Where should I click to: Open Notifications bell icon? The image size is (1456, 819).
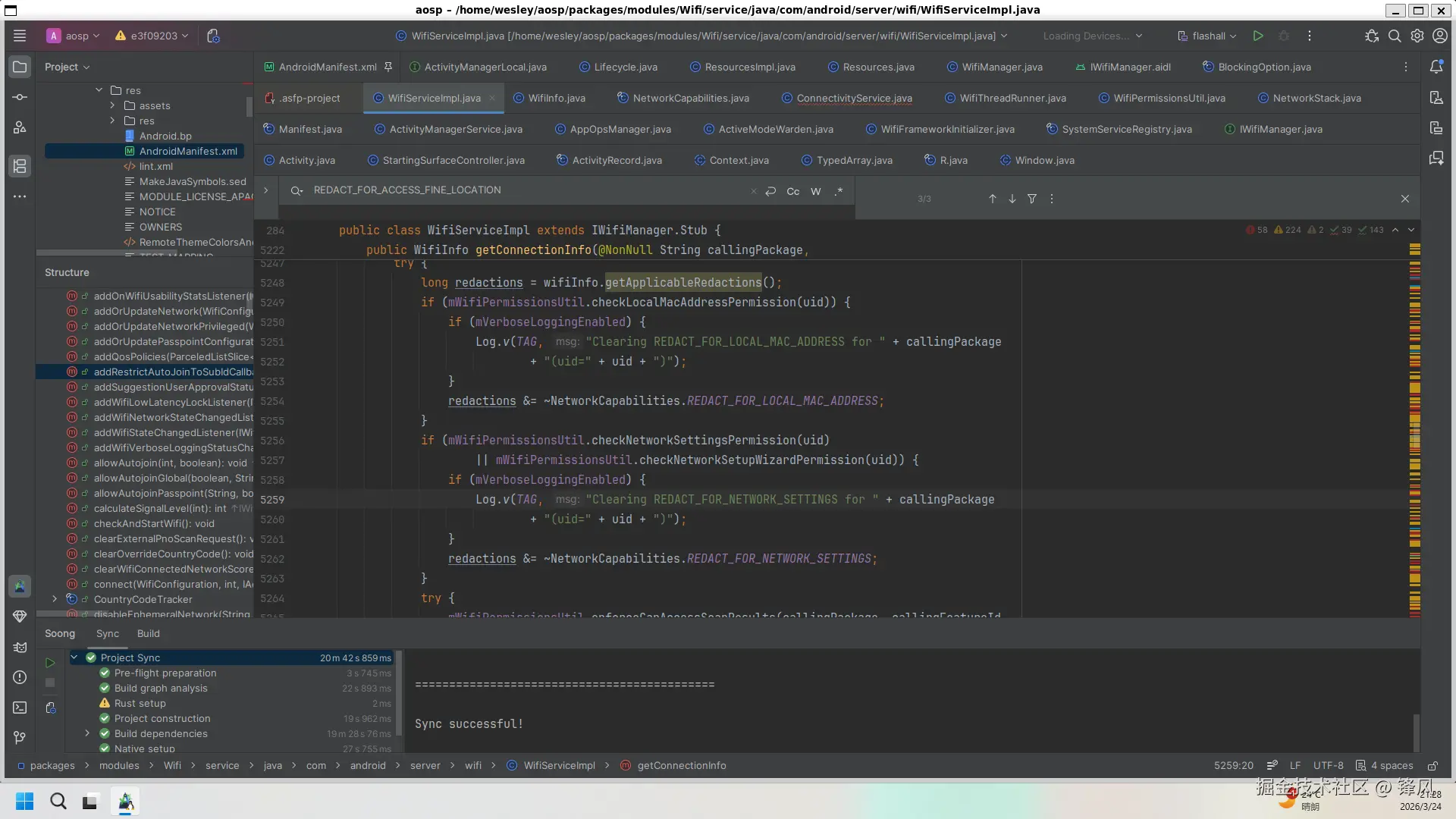pyautogui.click(x=1436, y=67)
